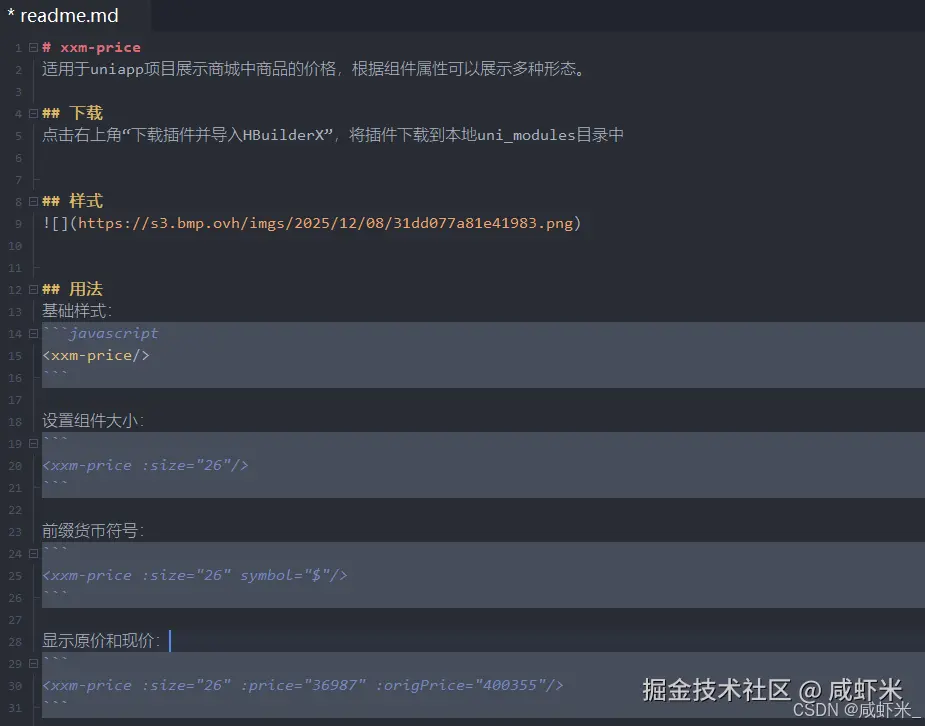Collapse the "## 下载" section fold marker

(x=31, y=112)
